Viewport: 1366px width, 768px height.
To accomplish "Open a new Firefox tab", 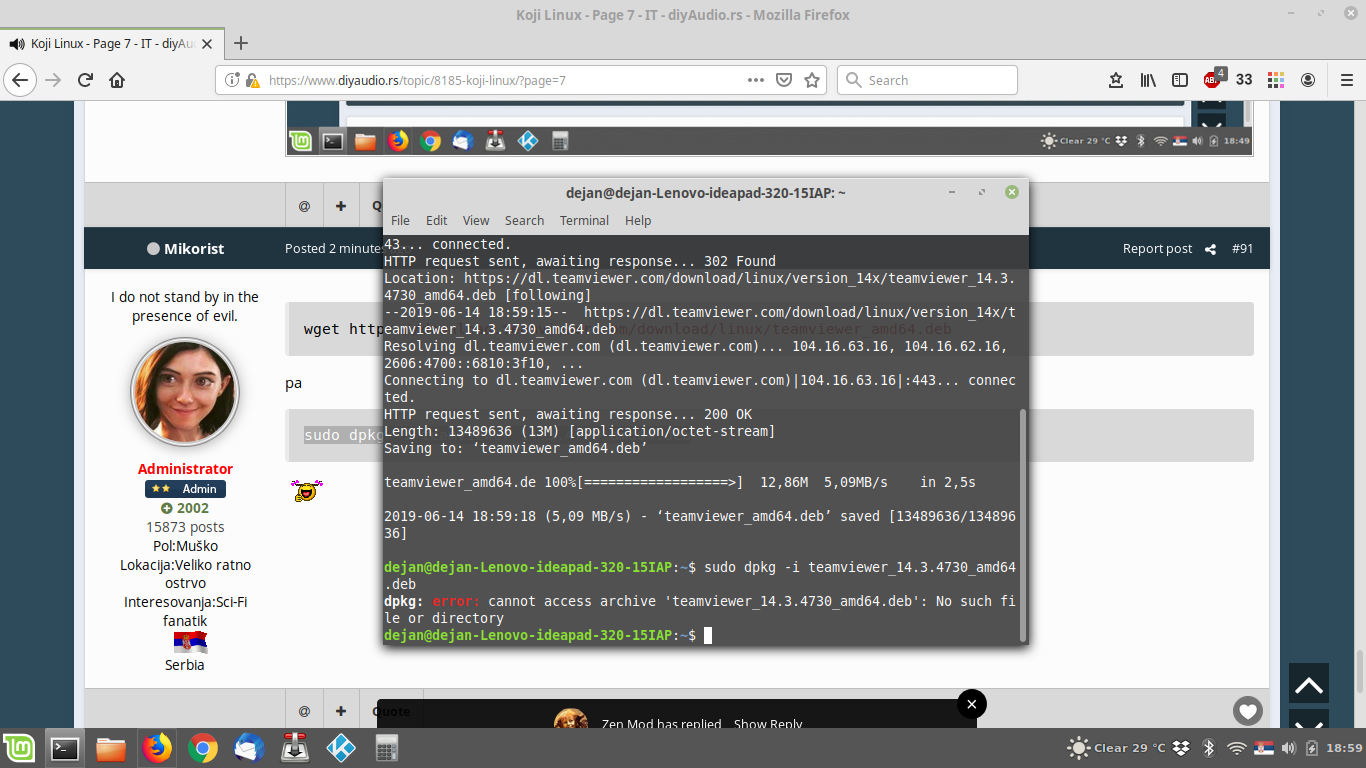I will tap(240, 43).
